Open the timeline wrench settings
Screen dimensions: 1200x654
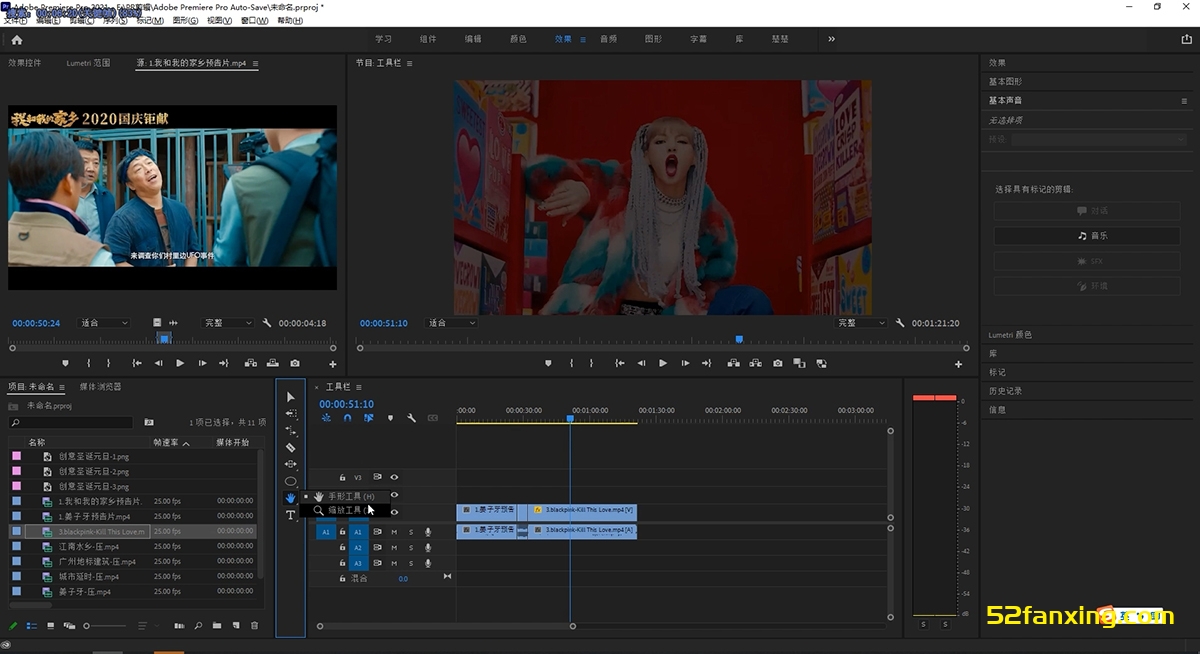pos(411,418)
